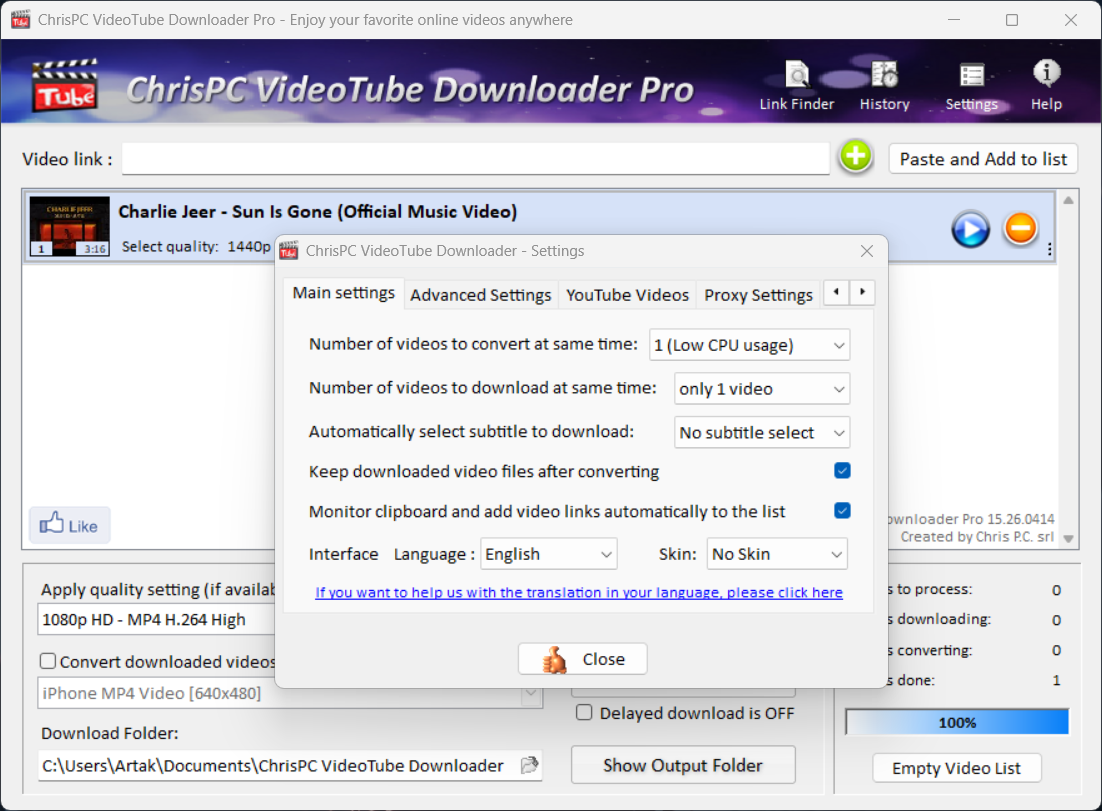Open the Charlie Jeer video thumbnail
This screenshot has height=811, width=1102.
[70, 226]
